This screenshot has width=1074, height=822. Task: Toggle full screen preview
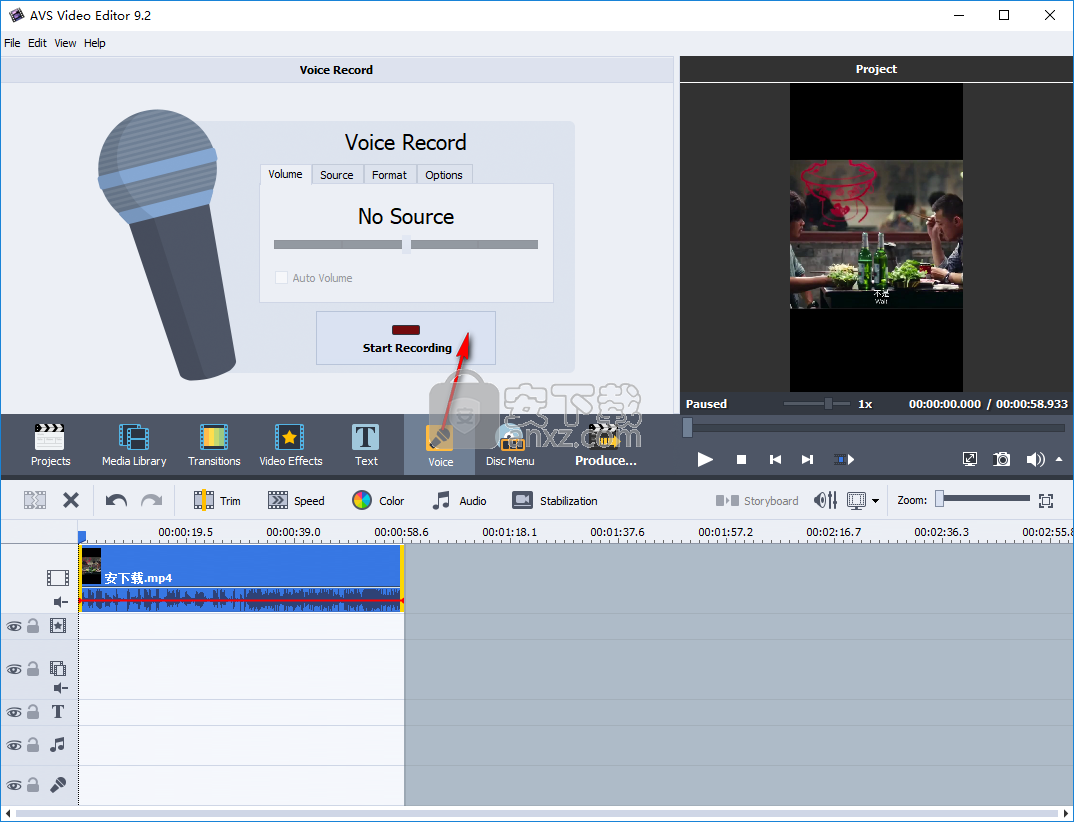(x=970, y=460)
